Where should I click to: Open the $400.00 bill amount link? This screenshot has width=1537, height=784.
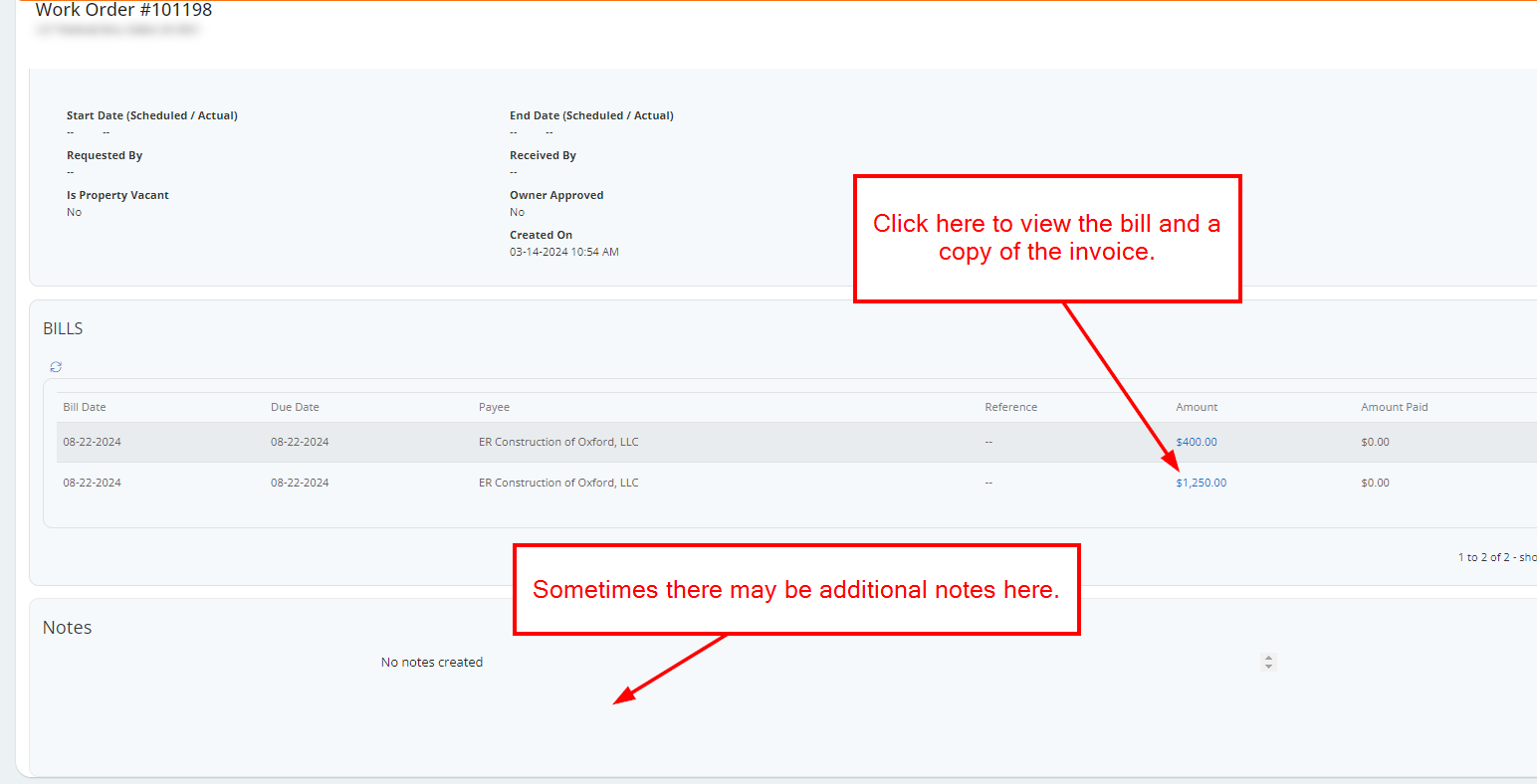[1196, 442]
